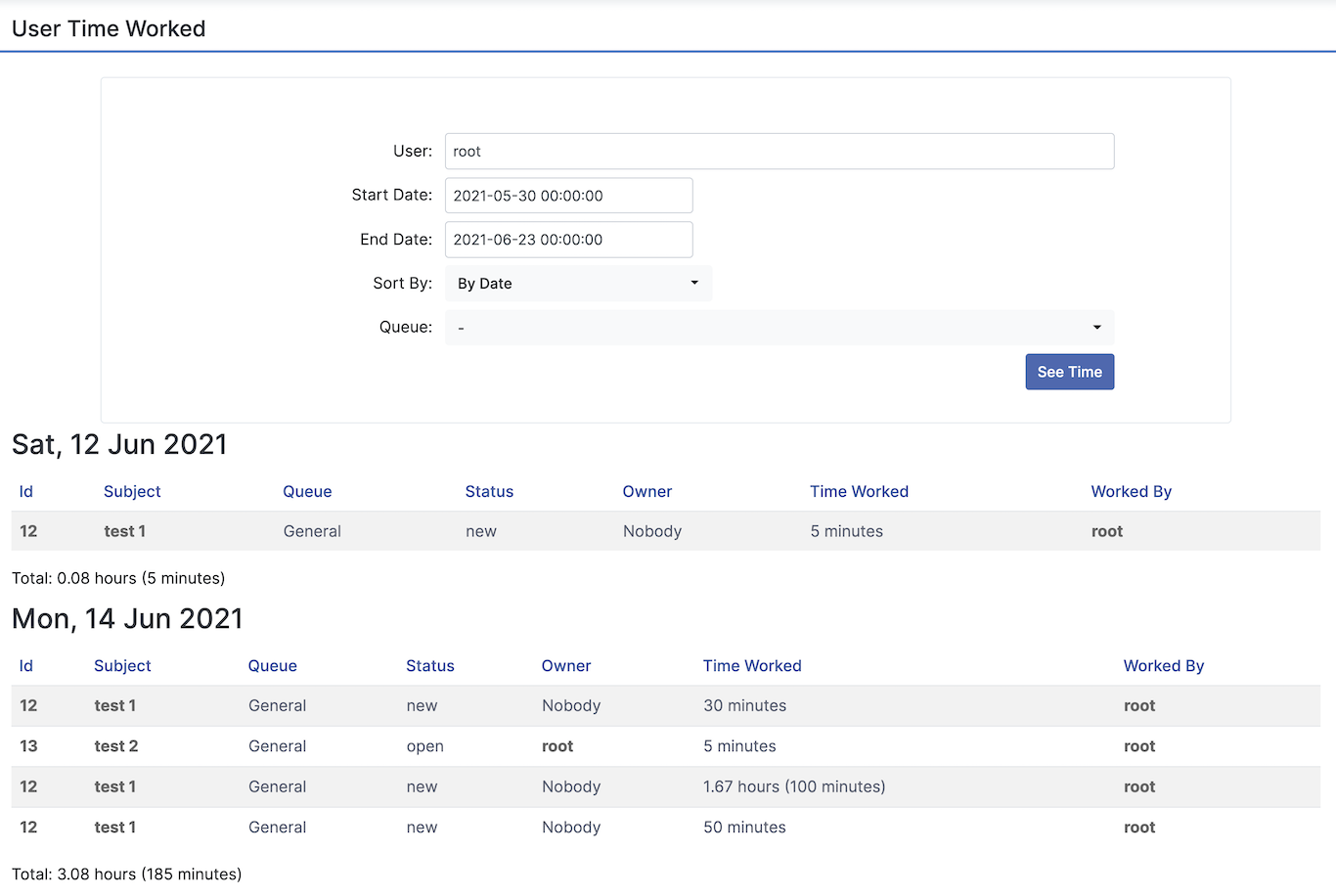Open ticket row for test 2
1336x896 pixels.
[x=115, y=745]
